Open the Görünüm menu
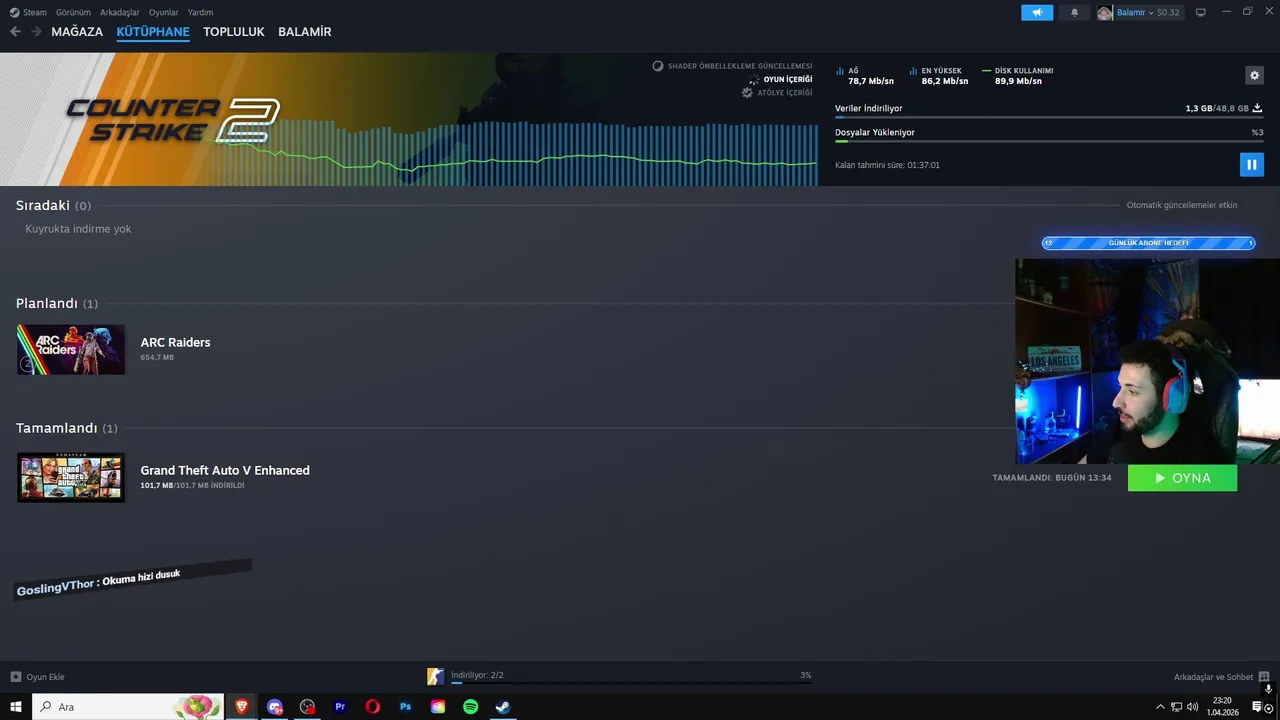The height and width of the screenshot is (720, 1280). [x=73, y=12]
